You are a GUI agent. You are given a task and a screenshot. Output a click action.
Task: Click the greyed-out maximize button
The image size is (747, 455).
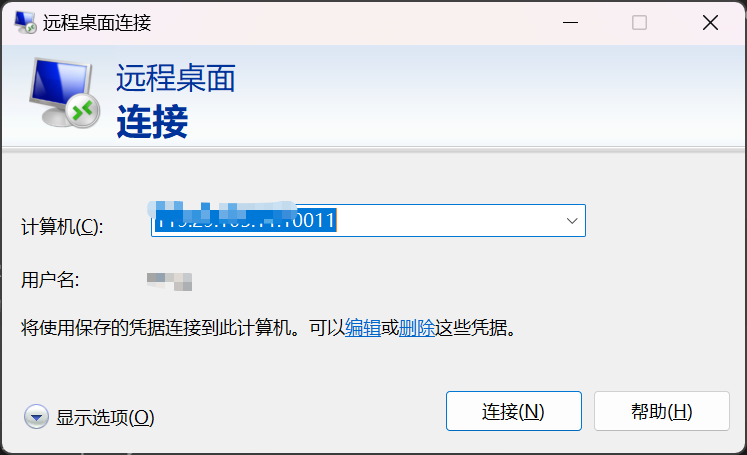tap(639, 22)
